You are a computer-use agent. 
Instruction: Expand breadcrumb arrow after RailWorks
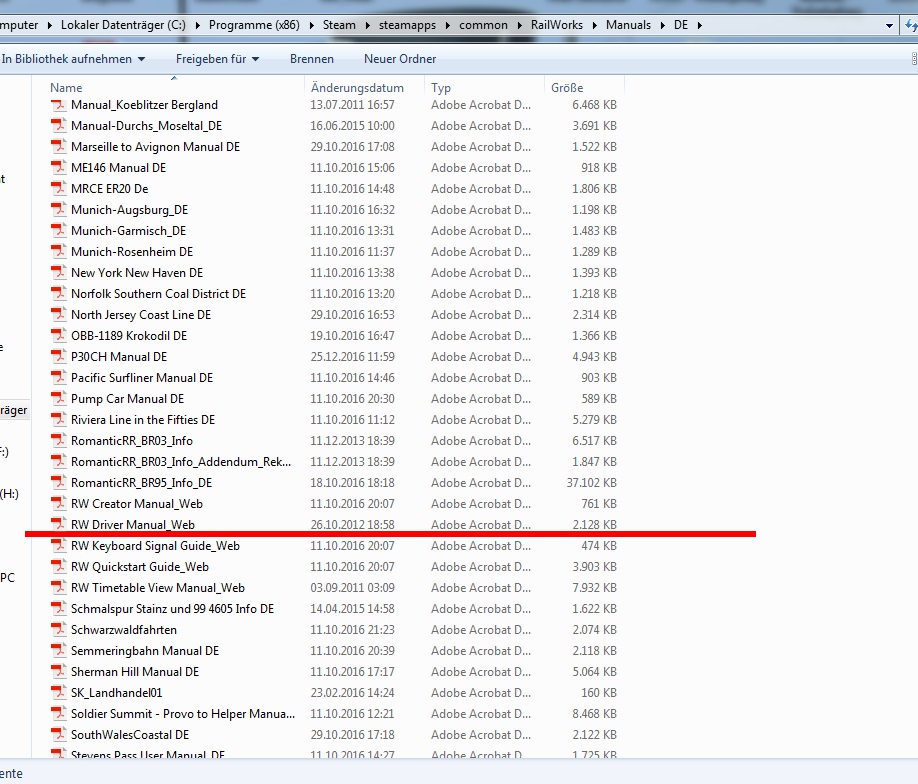pyautogui.click(x=596, y=25)
